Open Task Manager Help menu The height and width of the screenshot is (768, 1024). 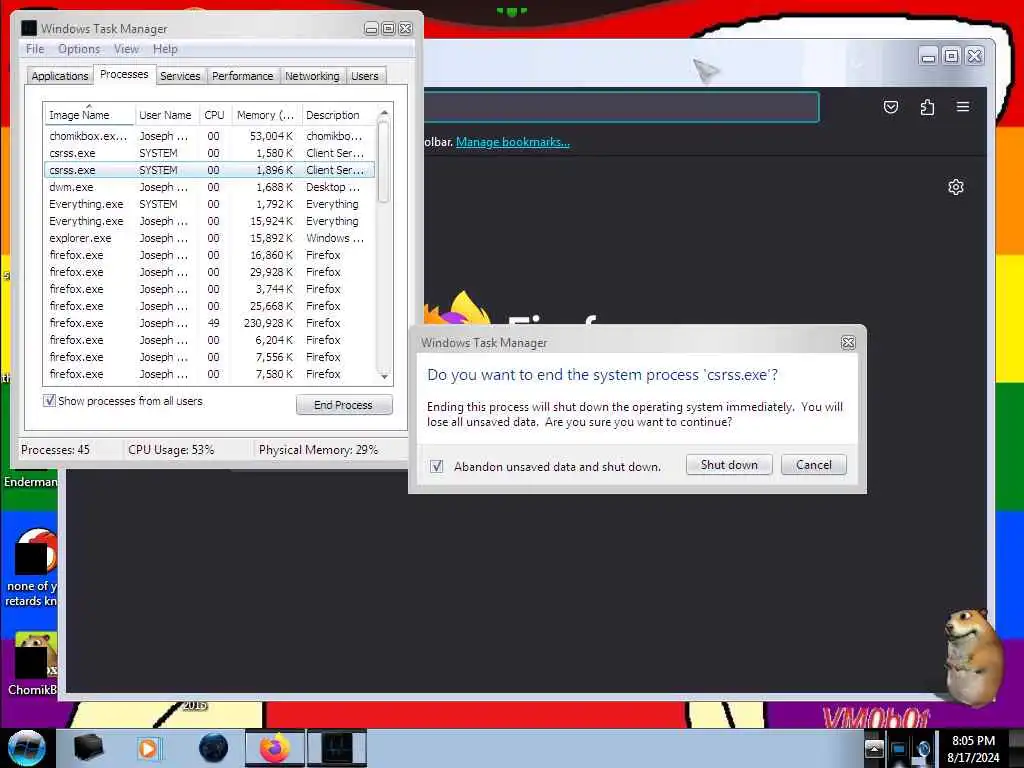(x=165, y=49)
